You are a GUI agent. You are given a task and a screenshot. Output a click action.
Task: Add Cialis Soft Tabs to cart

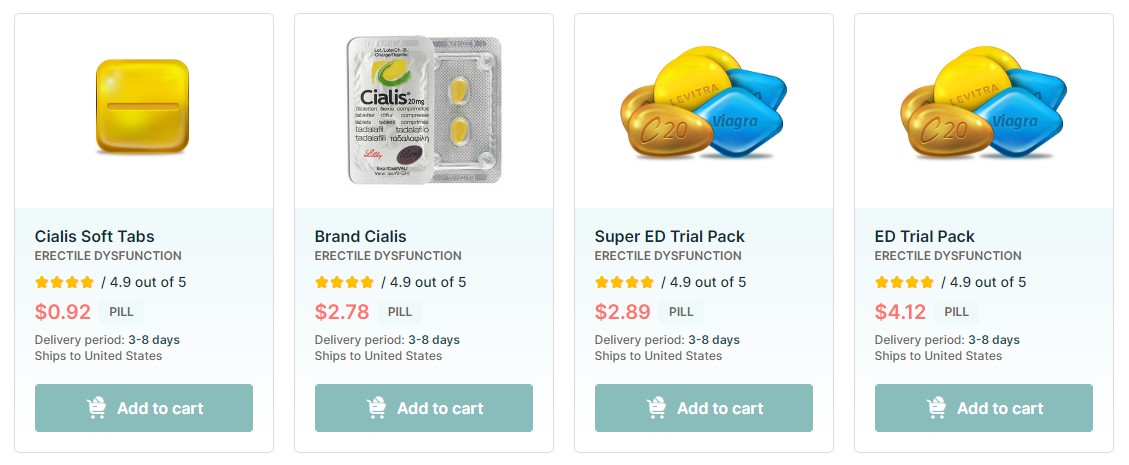[144, 408]
